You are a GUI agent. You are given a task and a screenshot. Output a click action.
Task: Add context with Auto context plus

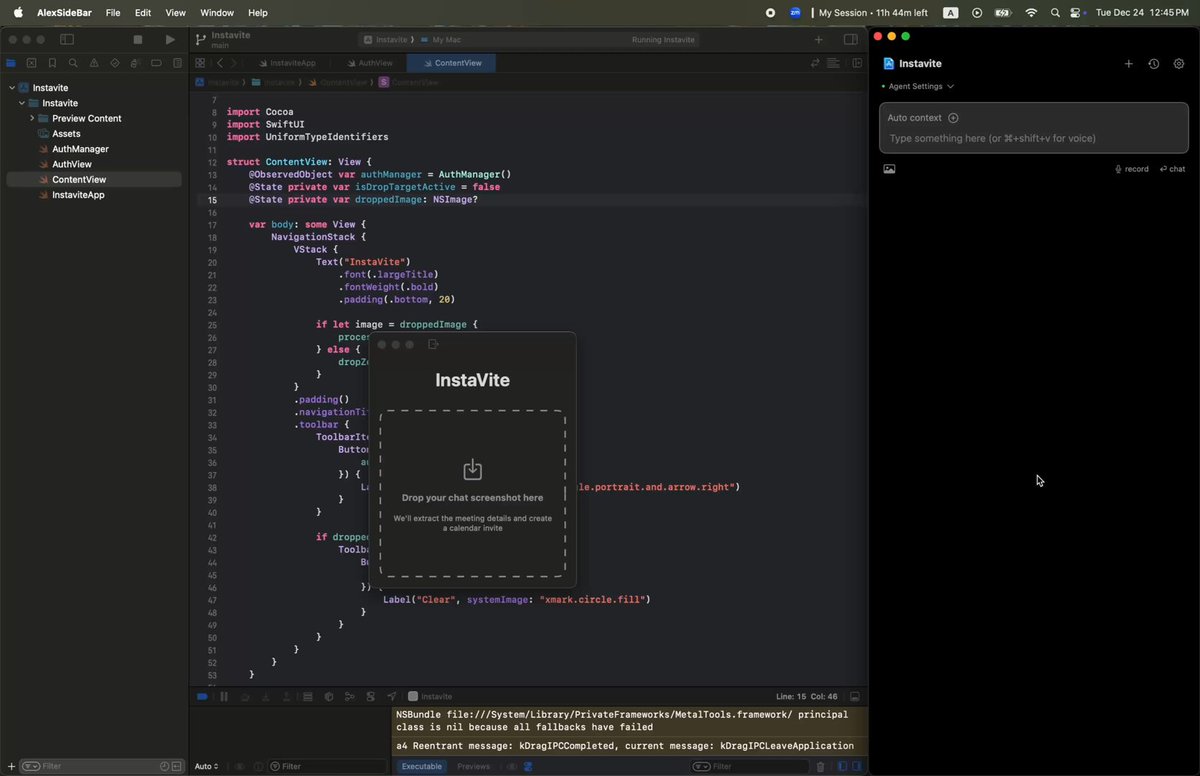click(953, 117)
